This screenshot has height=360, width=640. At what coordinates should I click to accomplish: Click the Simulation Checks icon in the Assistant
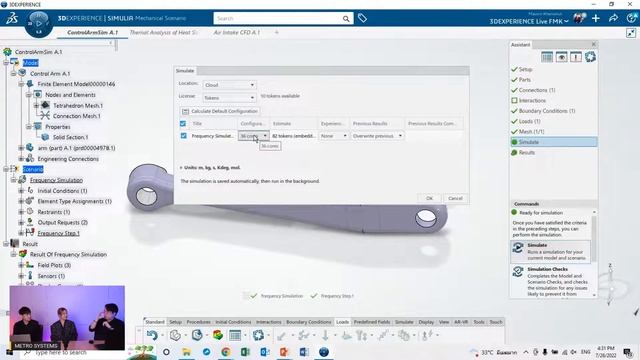click(518, 271)
